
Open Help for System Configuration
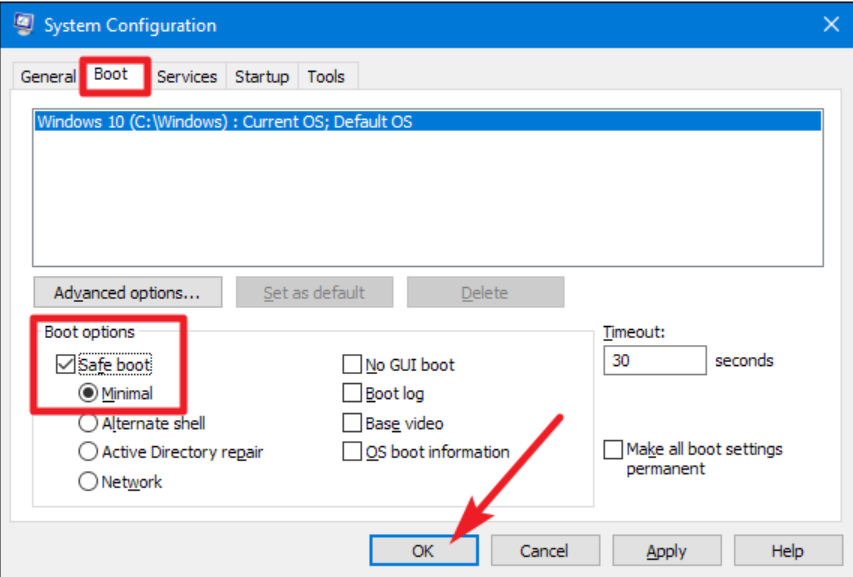788,551
